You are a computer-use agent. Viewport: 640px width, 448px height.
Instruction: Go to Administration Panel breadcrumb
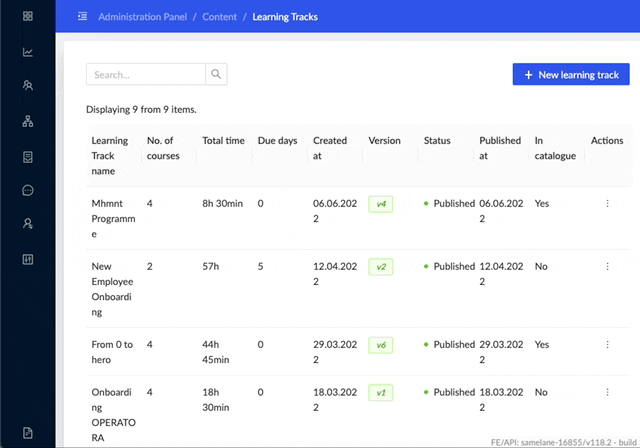[141, 17]
